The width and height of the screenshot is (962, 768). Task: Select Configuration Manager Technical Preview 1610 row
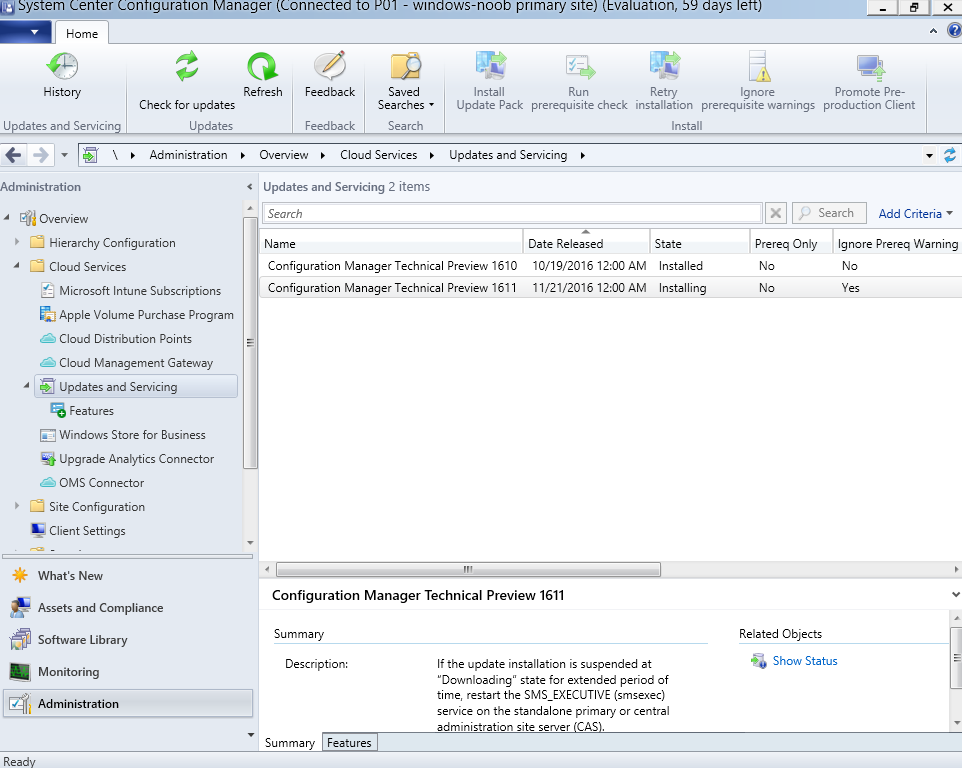coord(610,266)
